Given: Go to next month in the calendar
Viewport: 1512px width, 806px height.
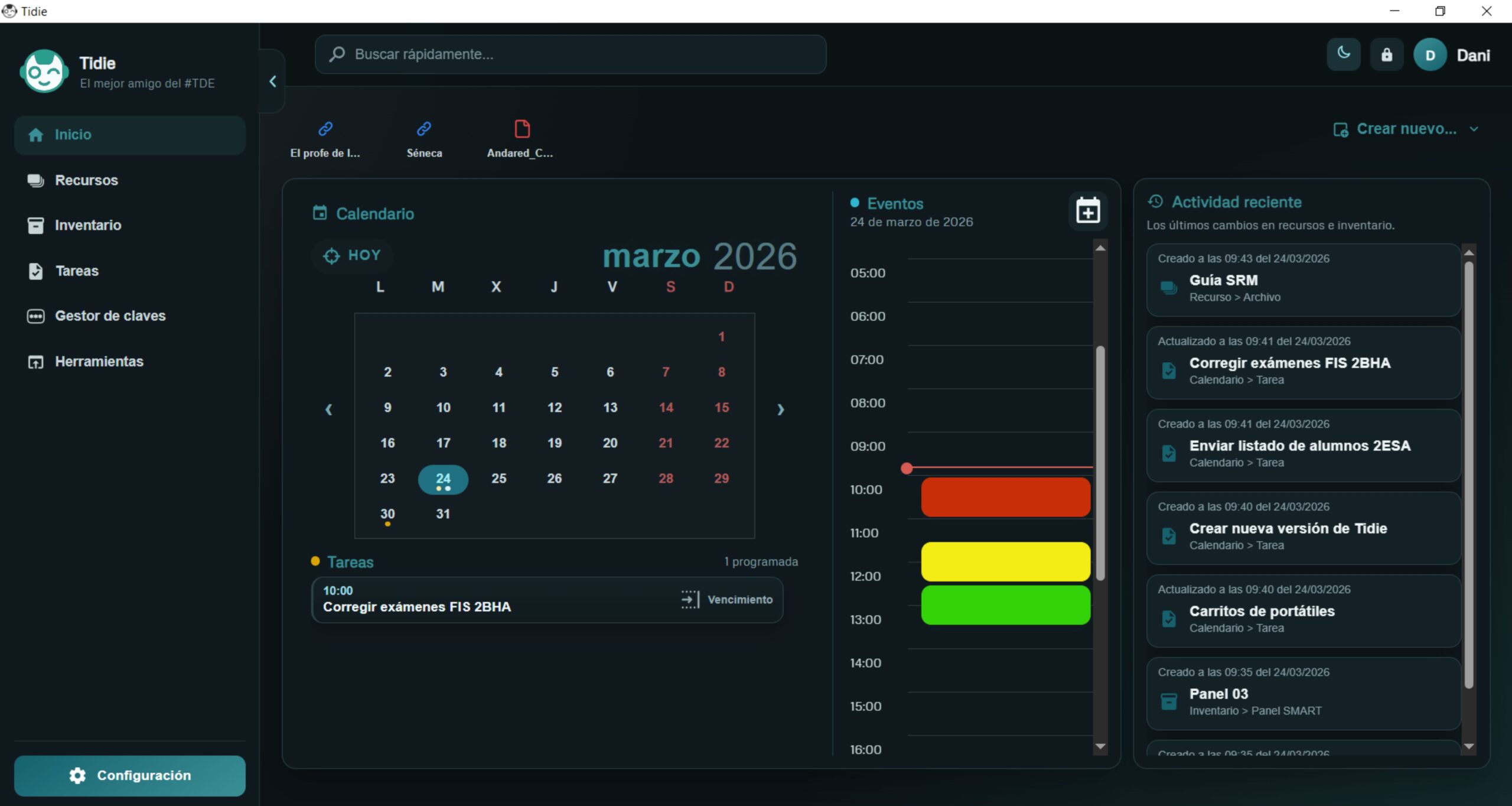Looking at the screenshot, I should [x=780, y=409].
